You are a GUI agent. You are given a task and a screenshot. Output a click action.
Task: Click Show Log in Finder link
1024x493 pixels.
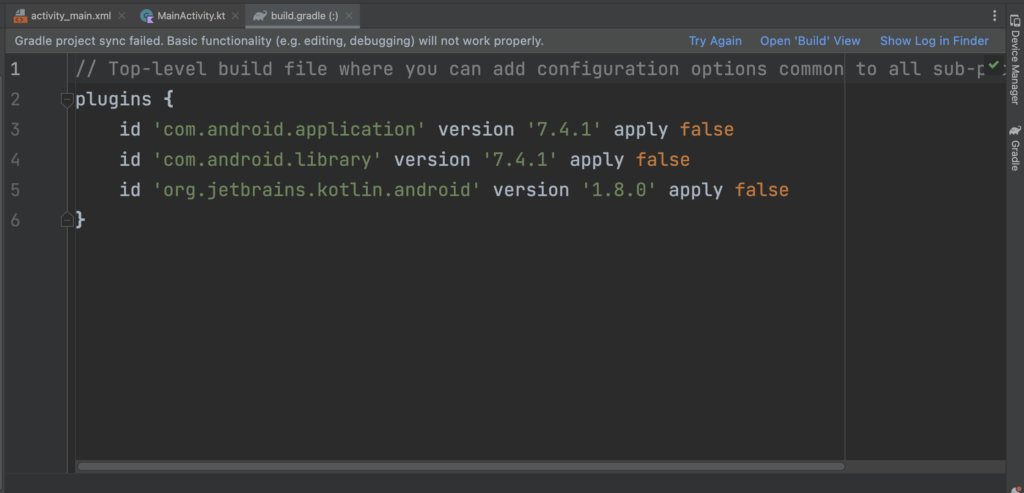pos(934,41)
